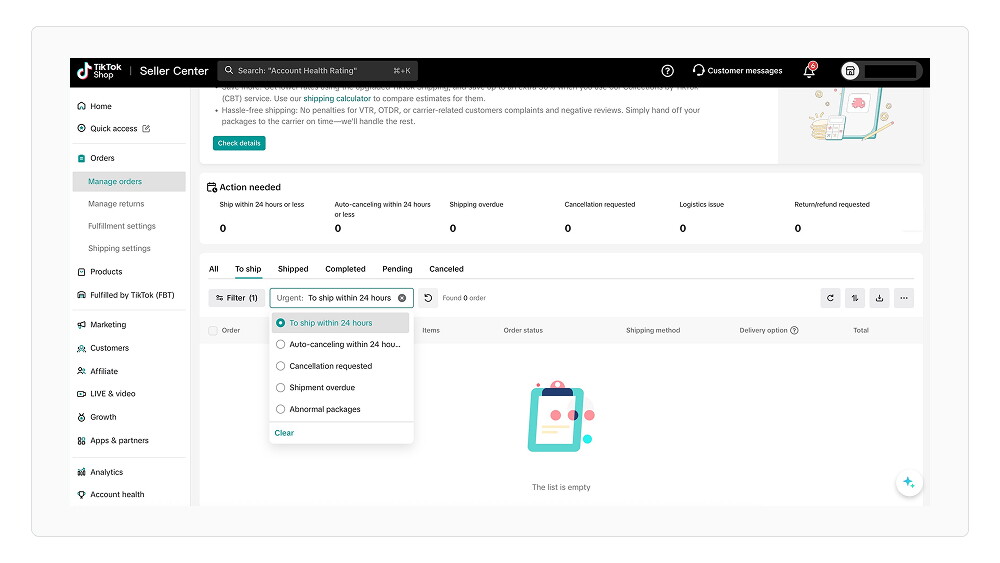Open the sort orders icon
The height and width of the screenshot is (563, 1000).
[855, 298]
